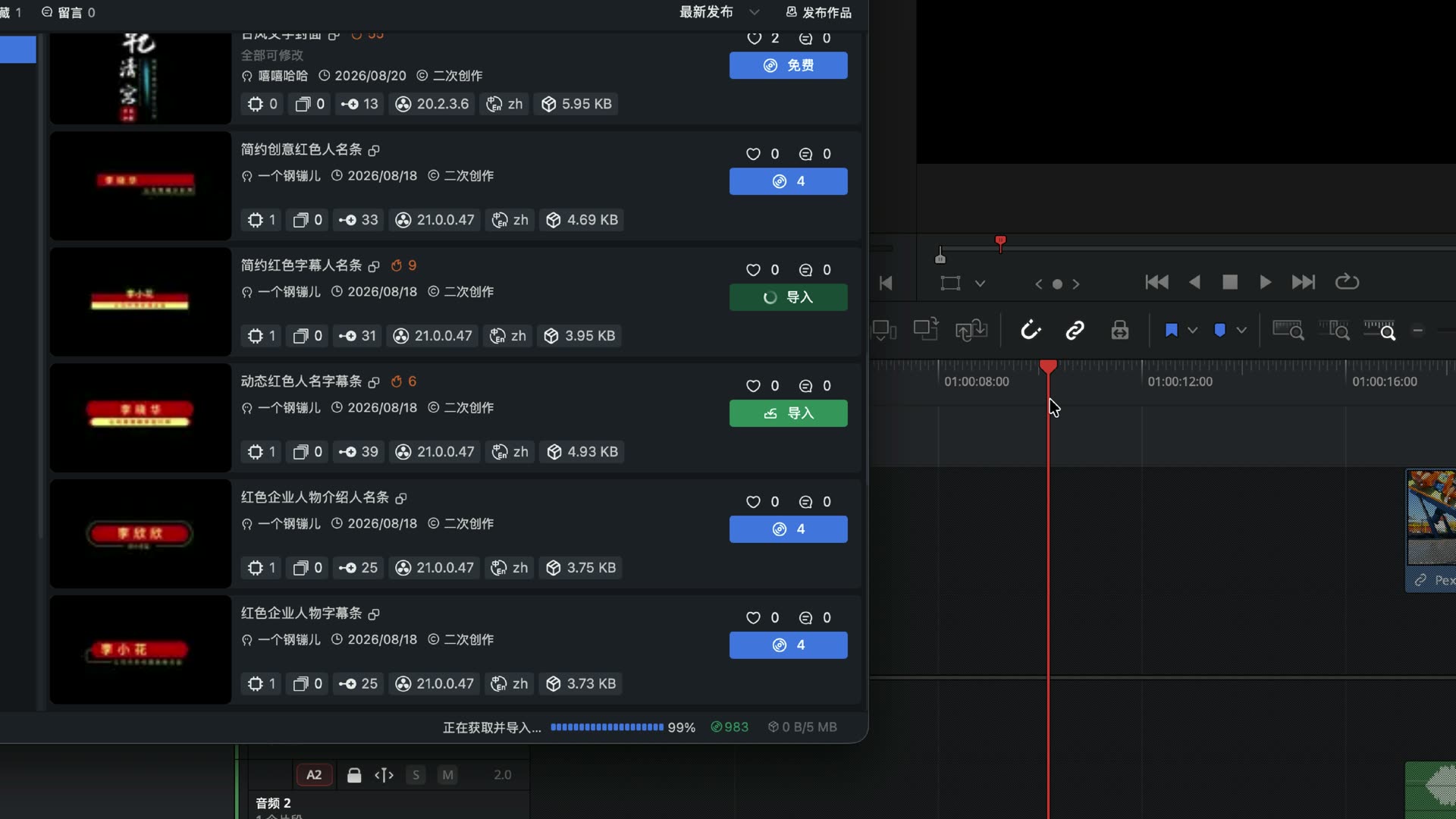This screenshot has width=1456, height=819.
Task: Open the 留言 0 messages tab
Action: (68, 12)
